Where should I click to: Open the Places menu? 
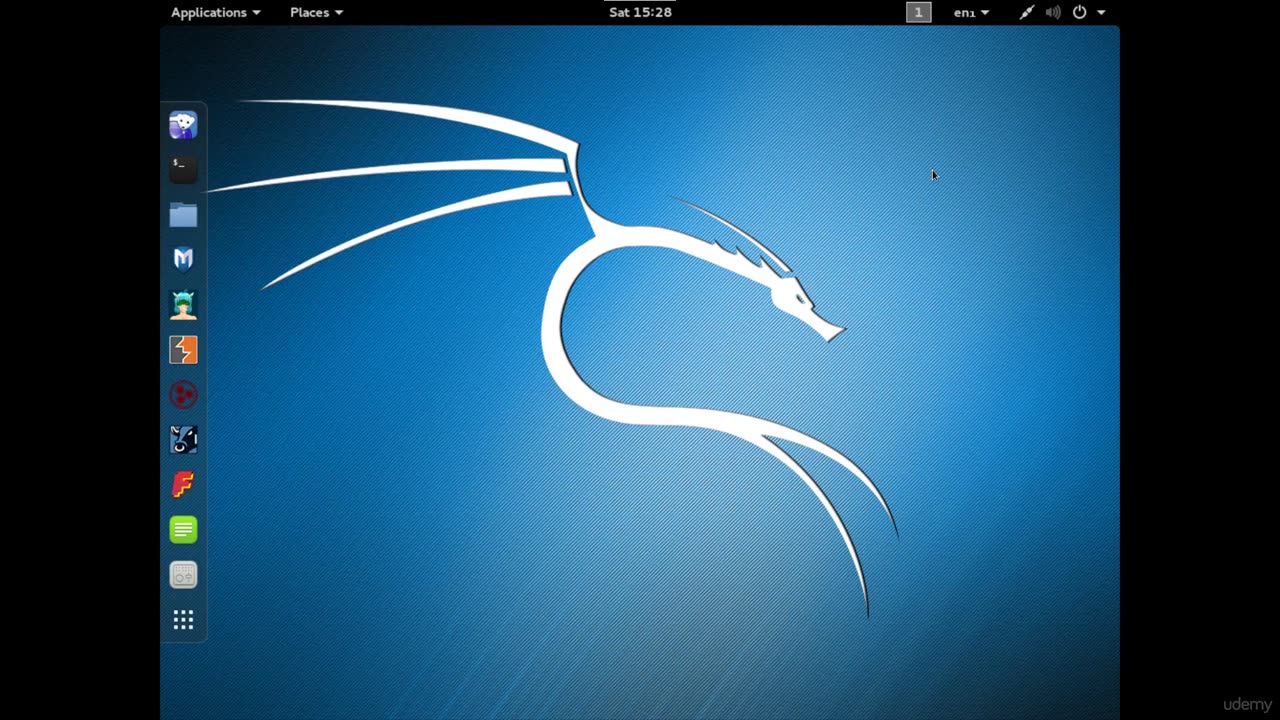tap(316, 12)
